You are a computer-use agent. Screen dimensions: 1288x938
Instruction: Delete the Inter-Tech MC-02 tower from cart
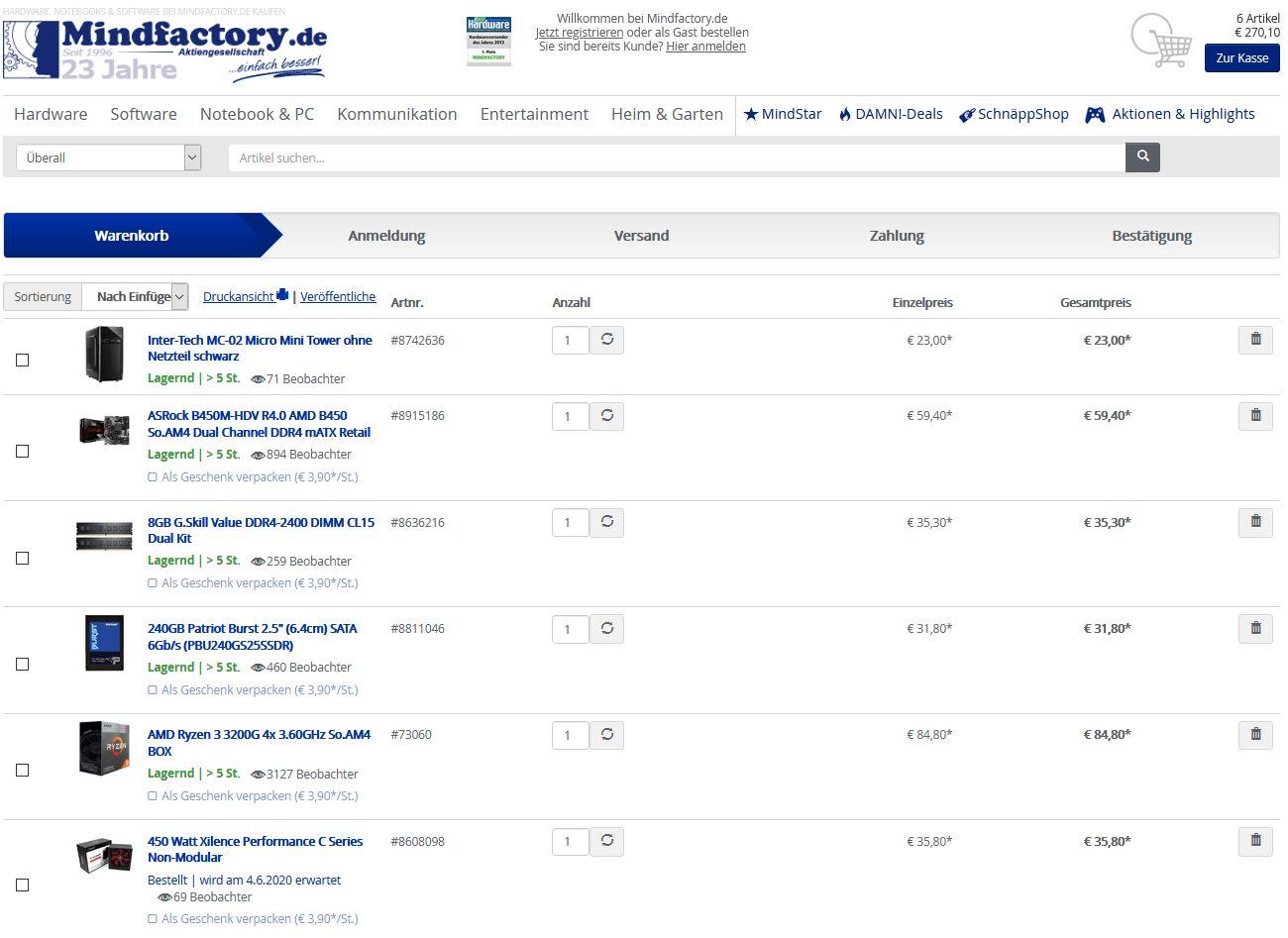(1255, 340)
